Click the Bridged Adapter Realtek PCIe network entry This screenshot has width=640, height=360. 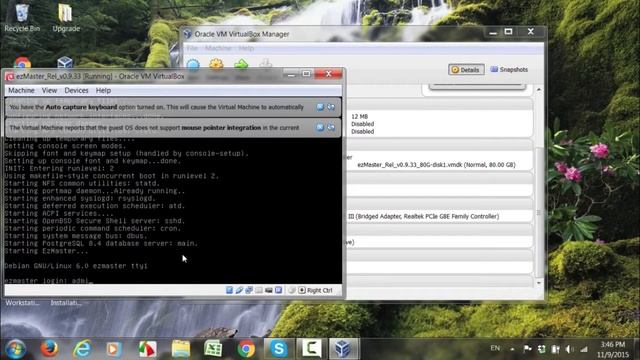click(424, 216)
